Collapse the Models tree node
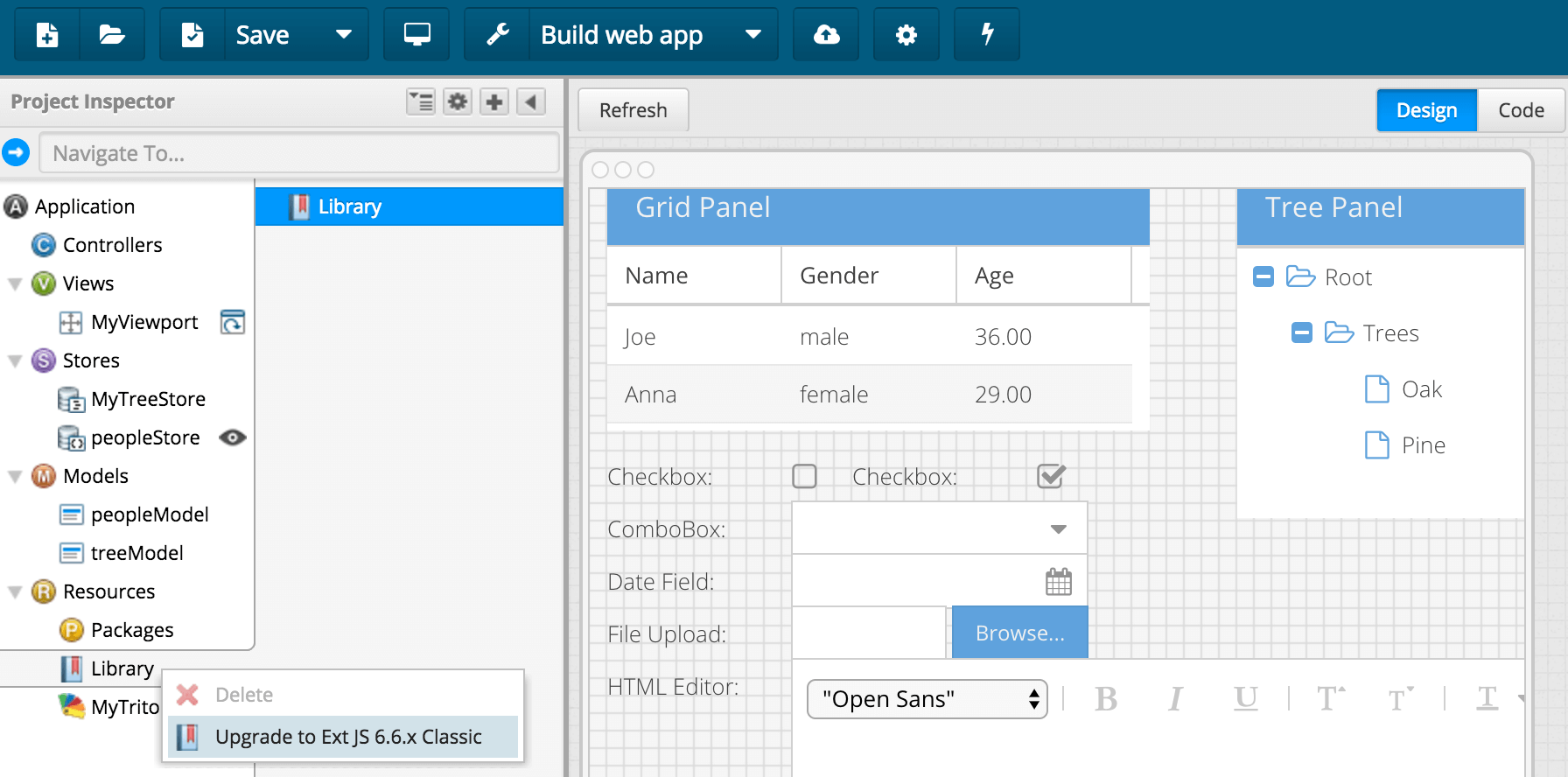The height and width of the screenshot is (777, 1568). click(15, 476)
